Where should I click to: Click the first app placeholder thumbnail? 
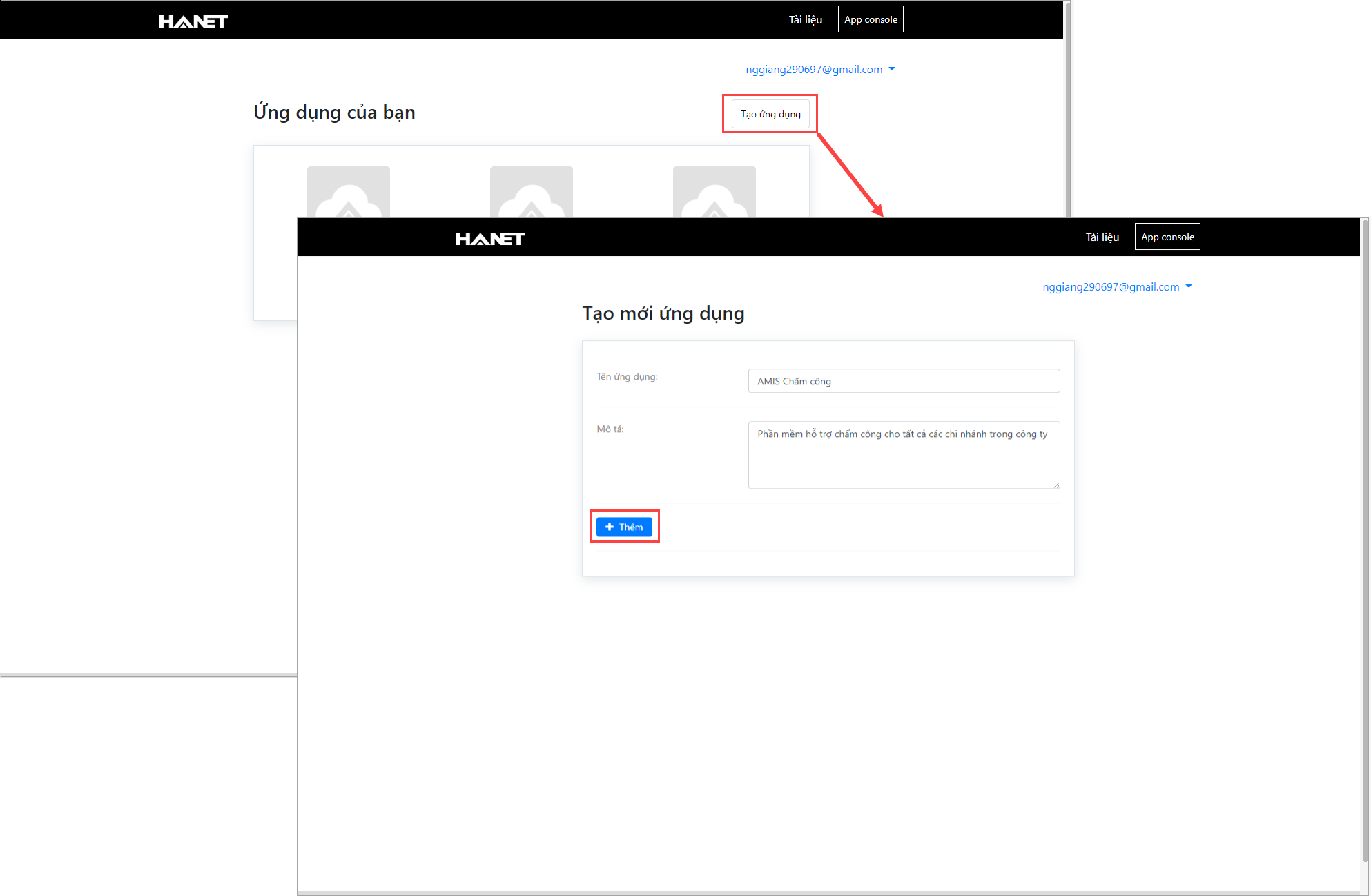pos(348,193)
